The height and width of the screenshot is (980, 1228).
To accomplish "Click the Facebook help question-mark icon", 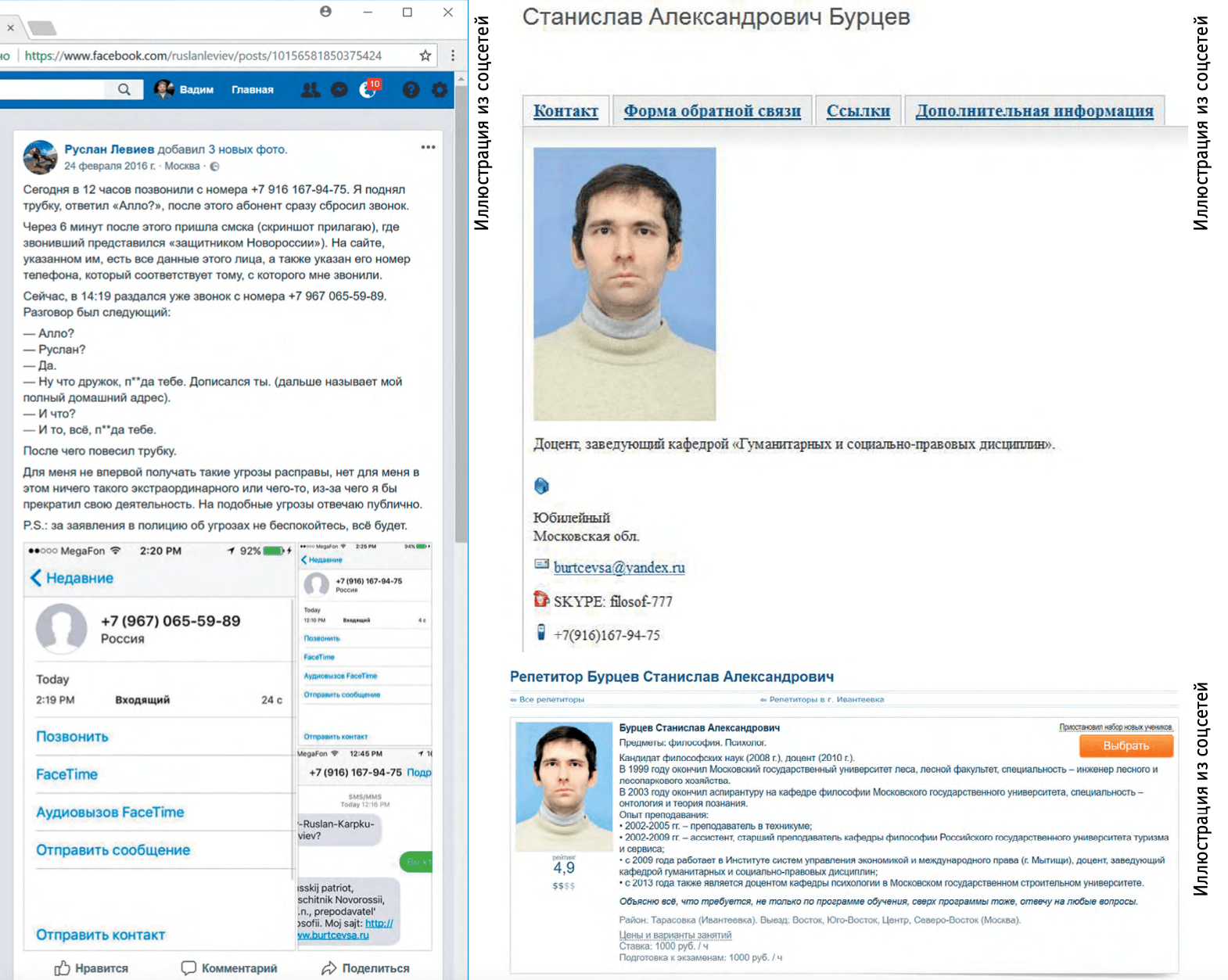I will (x=411, y=90).
